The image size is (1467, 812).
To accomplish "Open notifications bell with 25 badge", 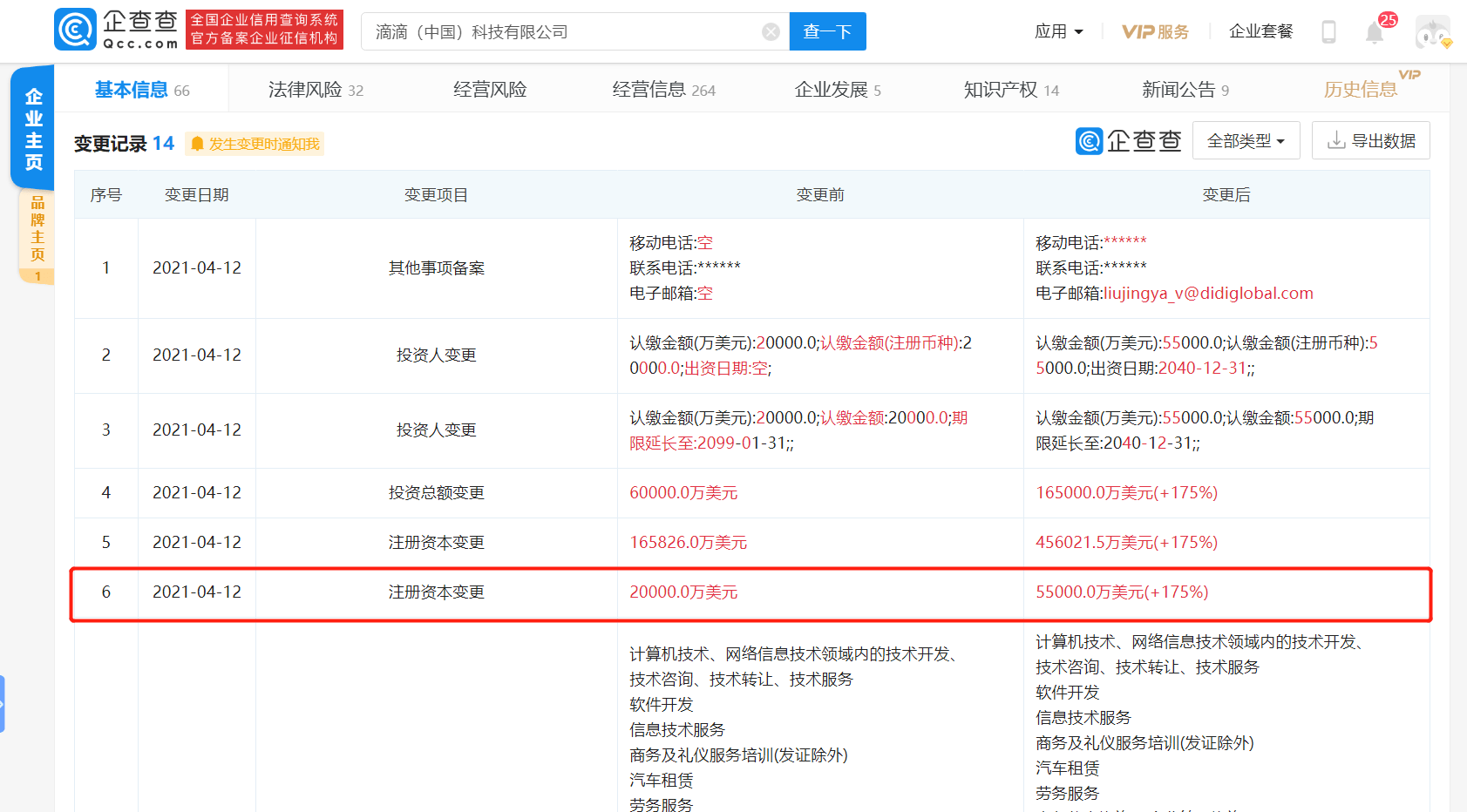I will point(1375,32).
